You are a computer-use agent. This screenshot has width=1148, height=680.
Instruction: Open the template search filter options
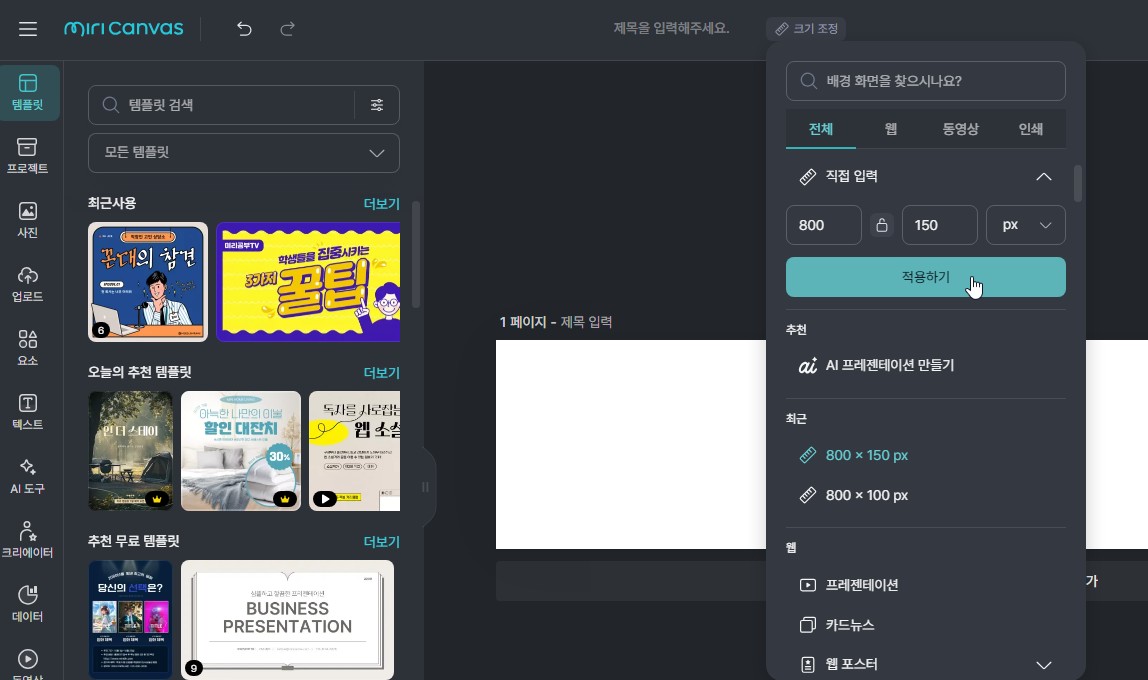pos(377,104)
